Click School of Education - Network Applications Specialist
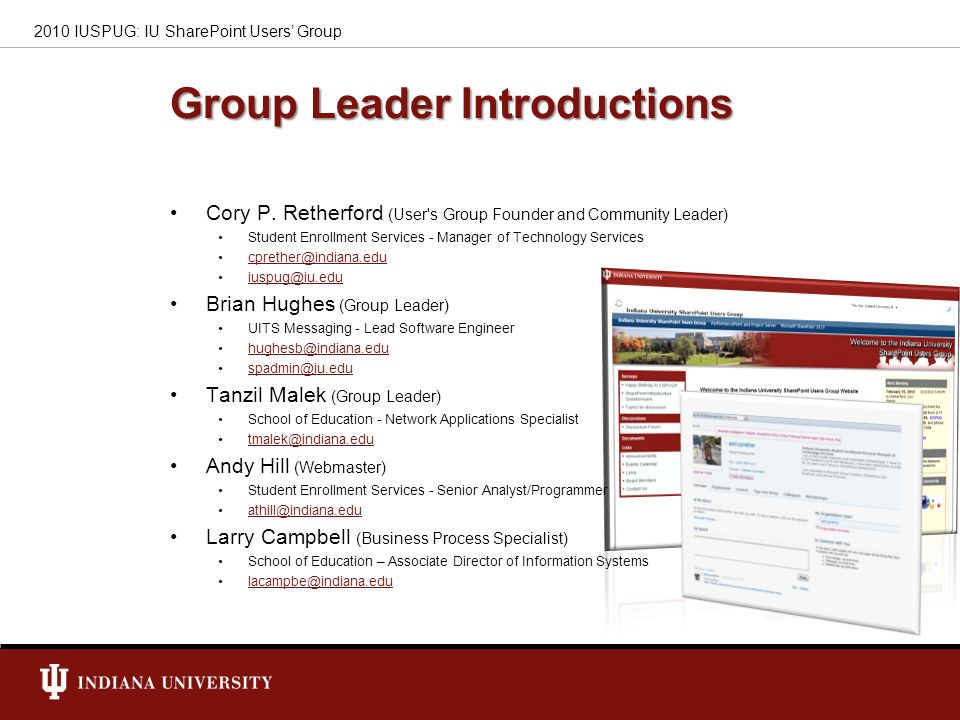This screenshot has width=960, height=720. pyautogui.click(x=413, y=419)
